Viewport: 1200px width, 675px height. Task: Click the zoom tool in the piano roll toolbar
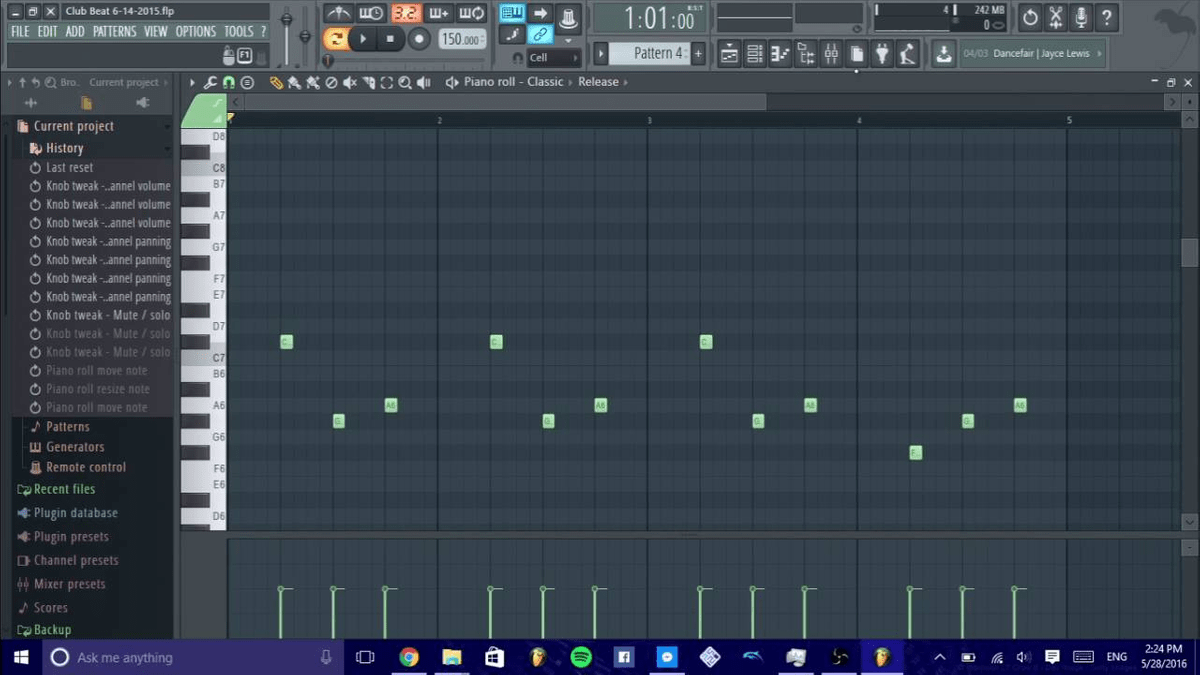pos(404,82)
